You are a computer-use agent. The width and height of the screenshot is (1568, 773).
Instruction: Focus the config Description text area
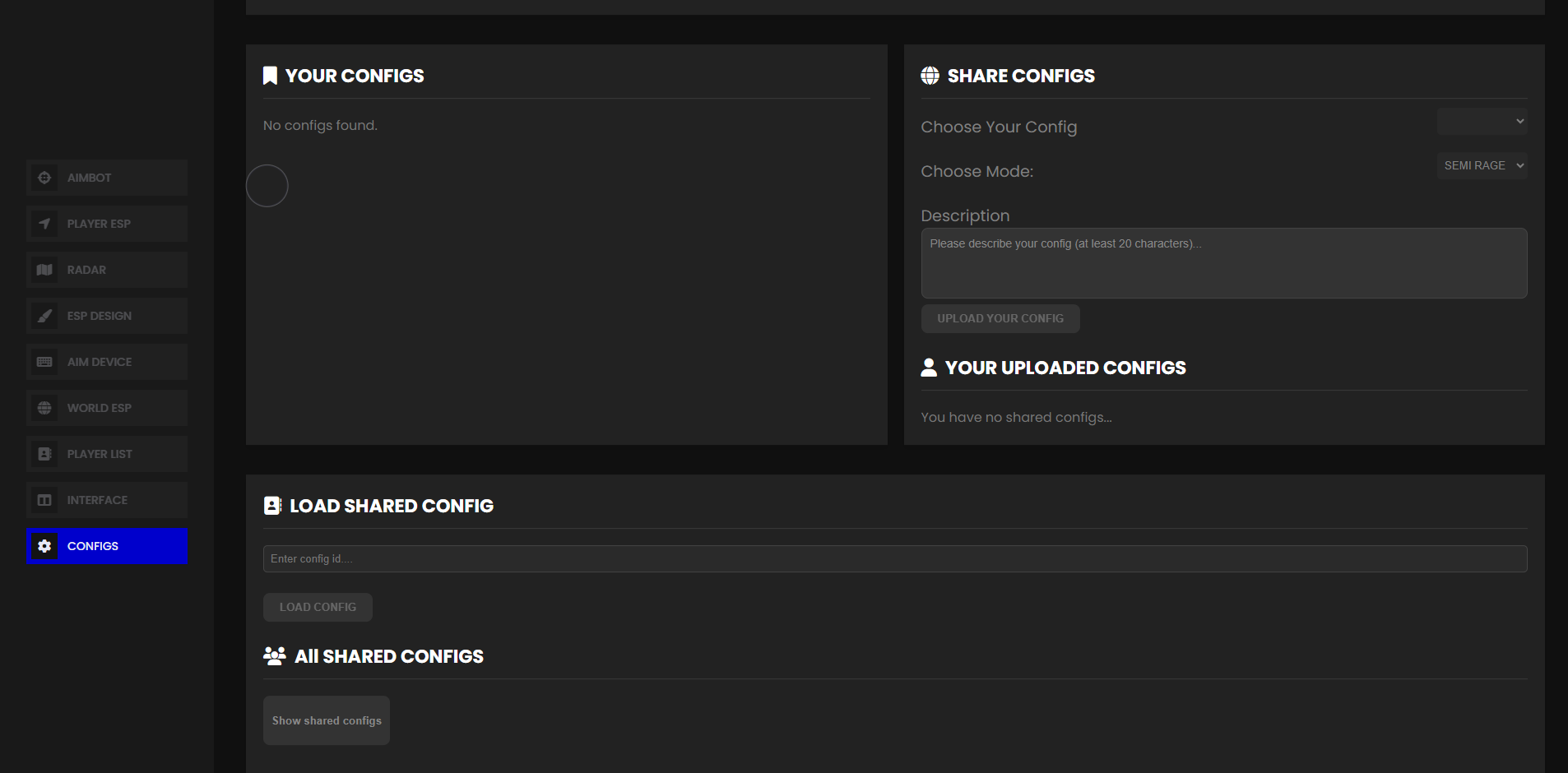(x=1223, y=263)
